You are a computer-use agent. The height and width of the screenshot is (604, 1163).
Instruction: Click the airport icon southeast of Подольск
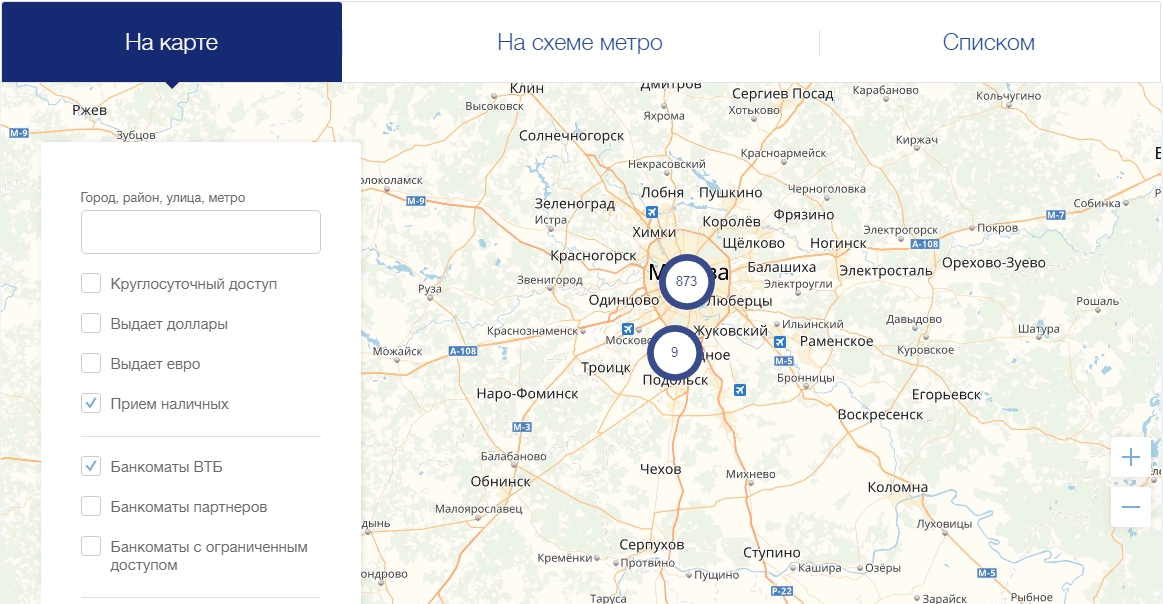pyautogui.click(x=739, y=390)
